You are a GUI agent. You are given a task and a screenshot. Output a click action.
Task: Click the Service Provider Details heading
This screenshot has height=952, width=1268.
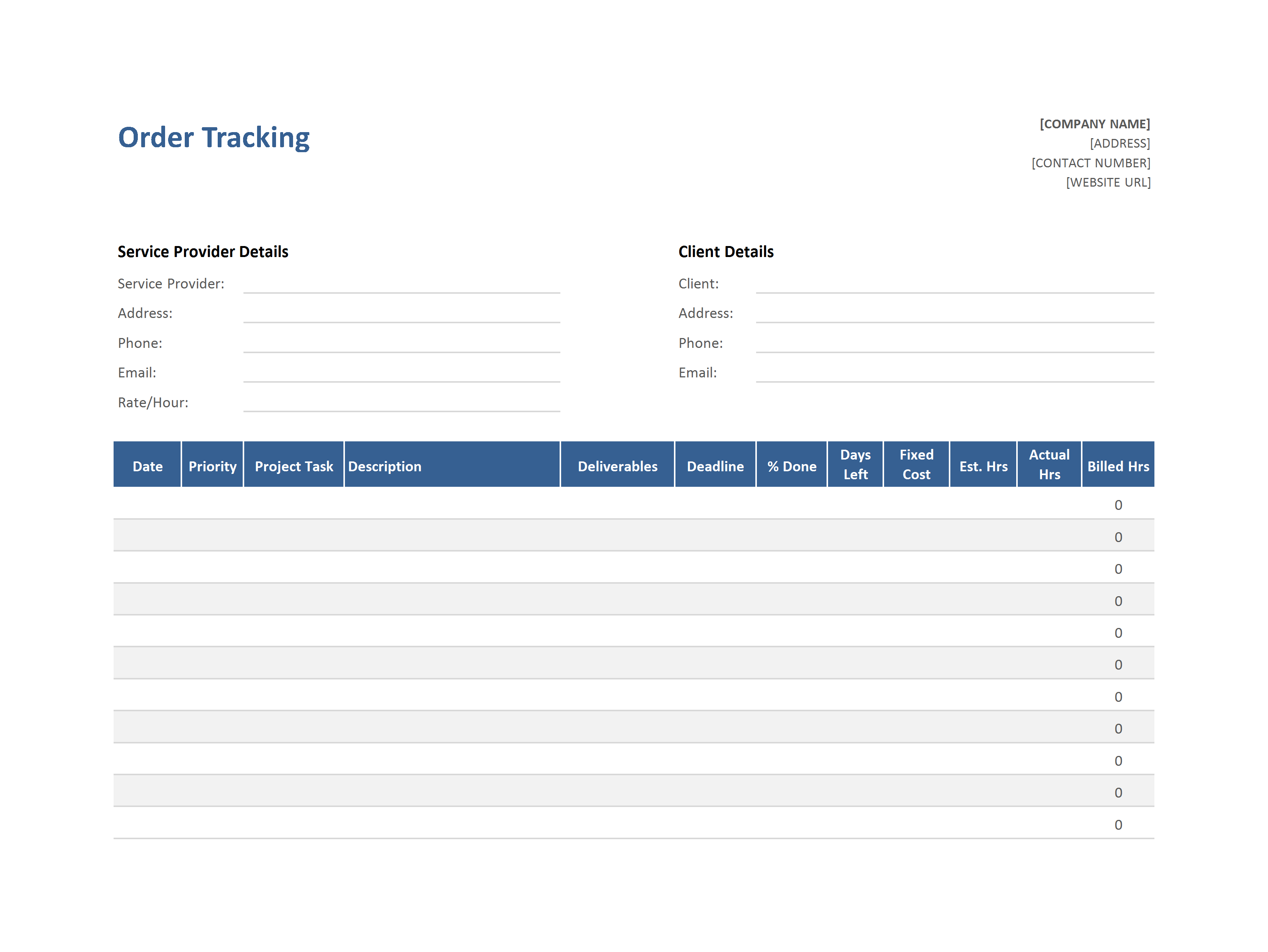point(203,252)
